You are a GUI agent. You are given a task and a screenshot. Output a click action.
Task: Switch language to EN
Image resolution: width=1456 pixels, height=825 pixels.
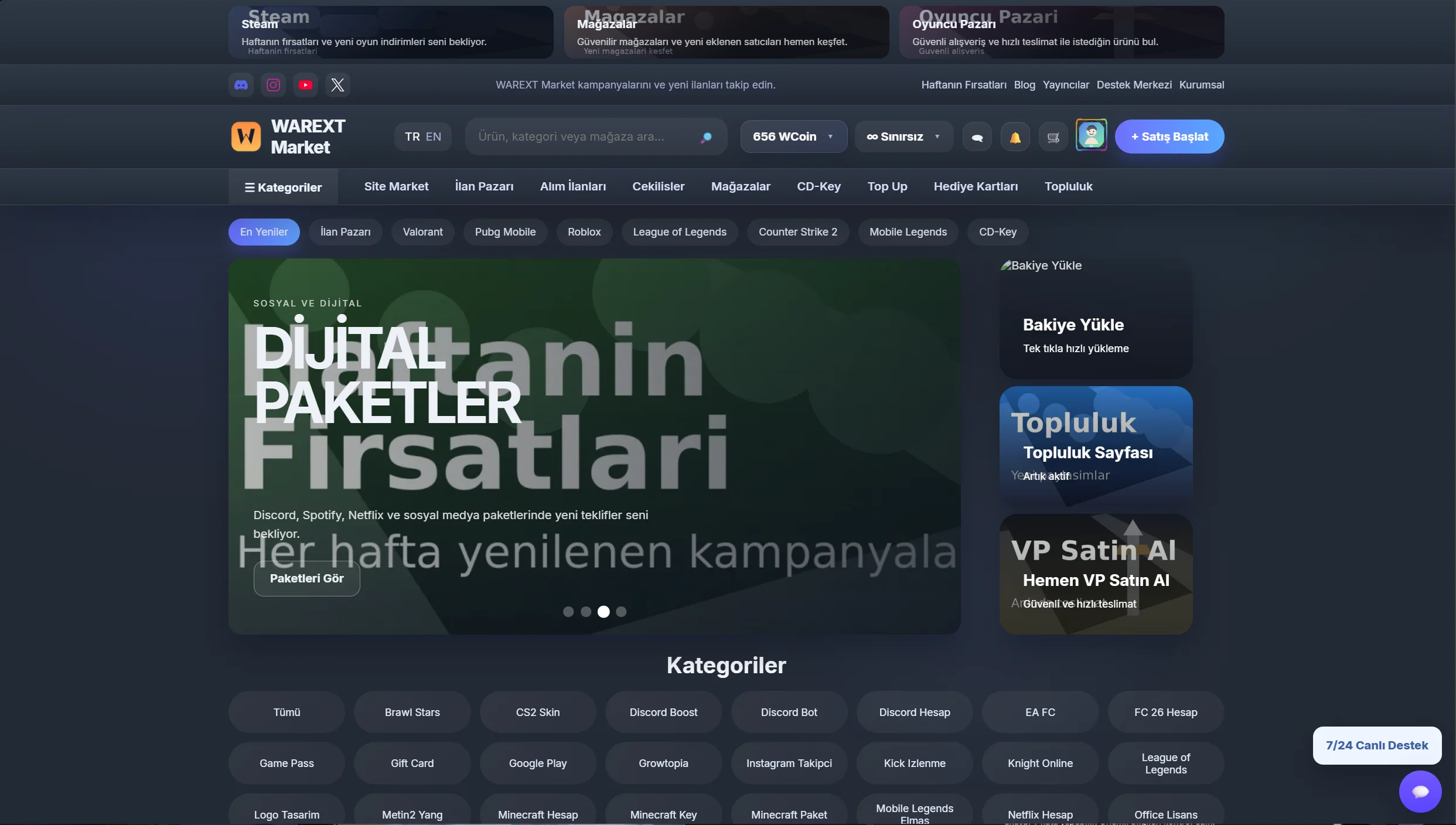pyautogui.click(x=434, y=137)
